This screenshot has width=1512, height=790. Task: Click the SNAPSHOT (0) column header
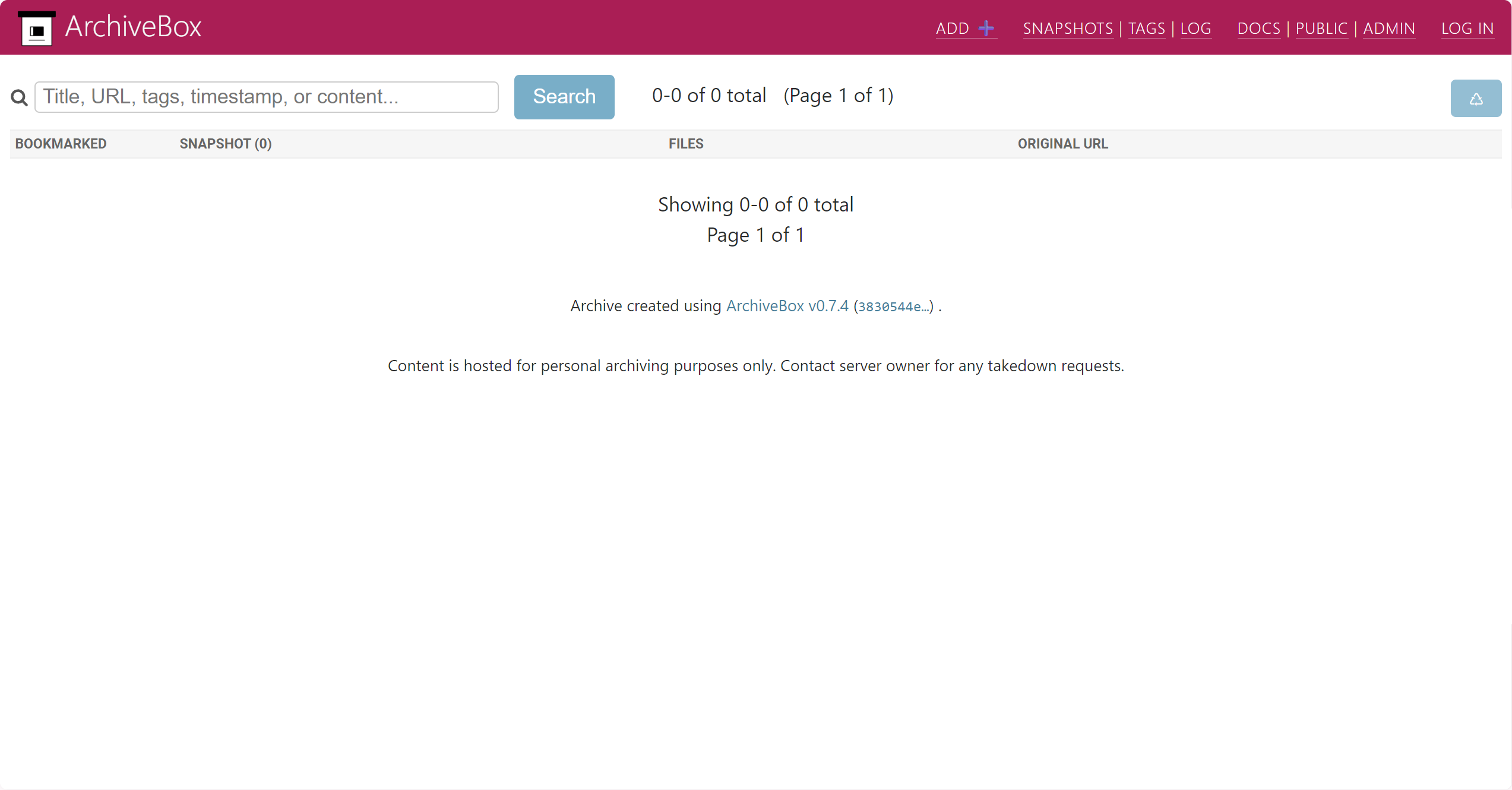[x=226, y=144]
